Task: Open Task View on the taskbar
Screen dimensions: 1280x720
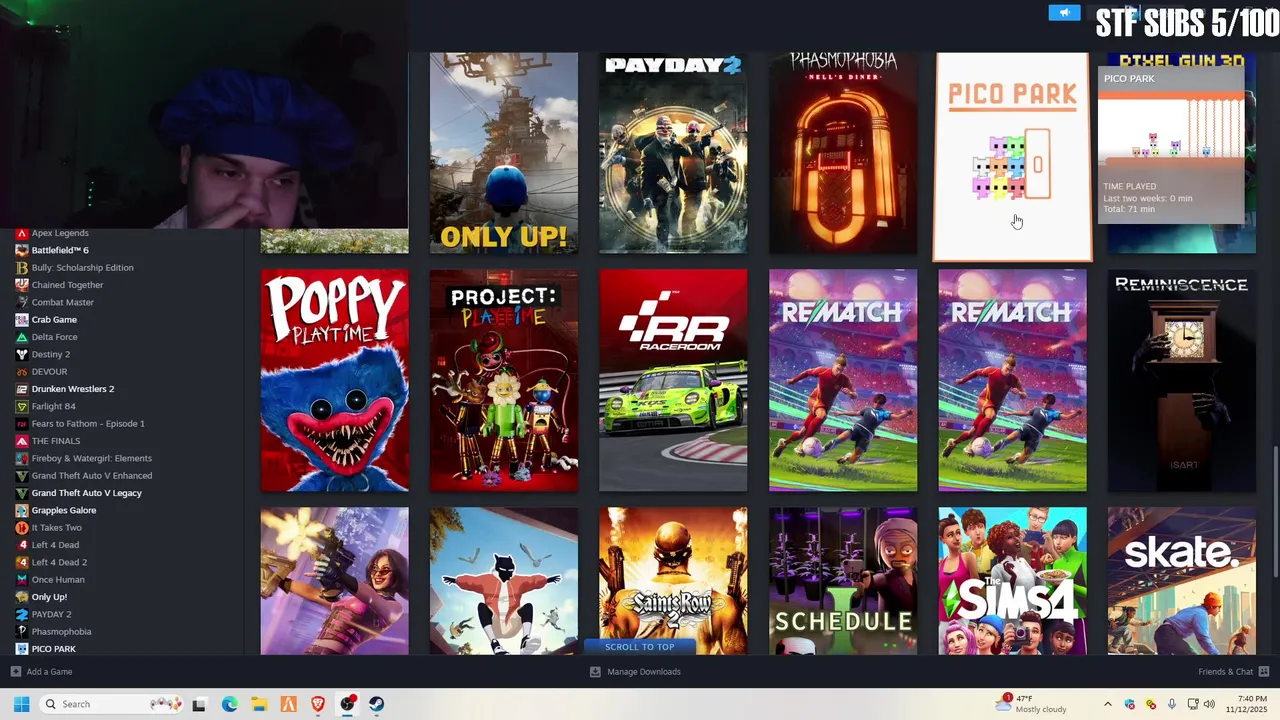Action: (x=199, y=704)
